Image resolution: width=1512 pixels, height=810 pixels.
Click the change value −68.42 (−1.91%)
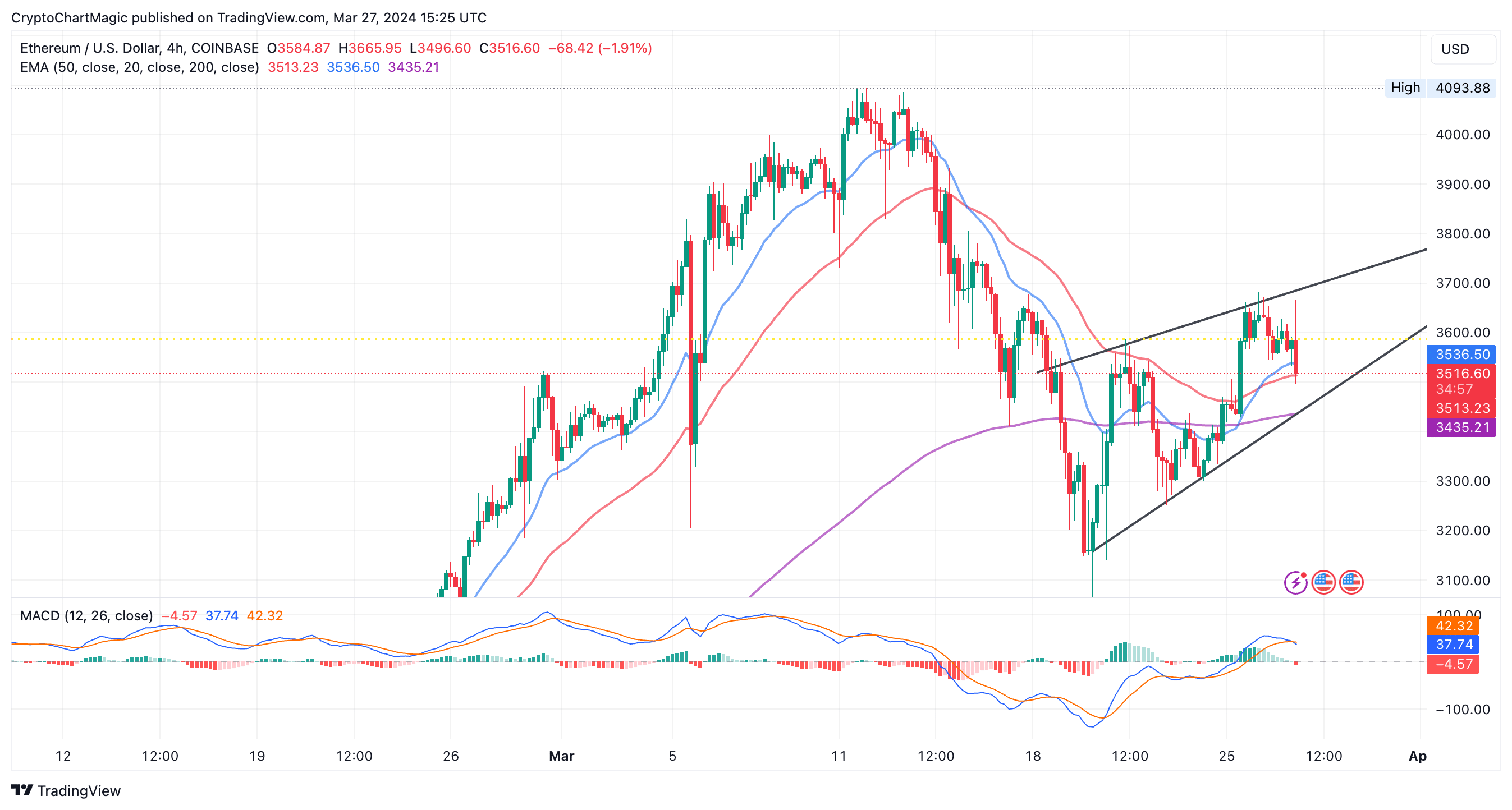pyautogui.click(x=600, y=48)
